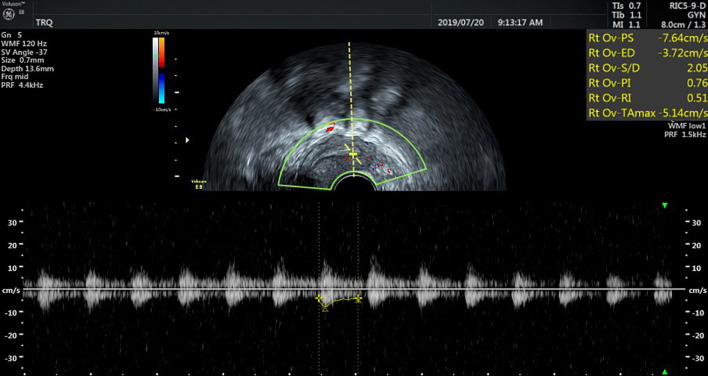Viewport: 708px width, 376px height.
Task: Click the TIb 1.1 index value
Action: coord(625,15)
